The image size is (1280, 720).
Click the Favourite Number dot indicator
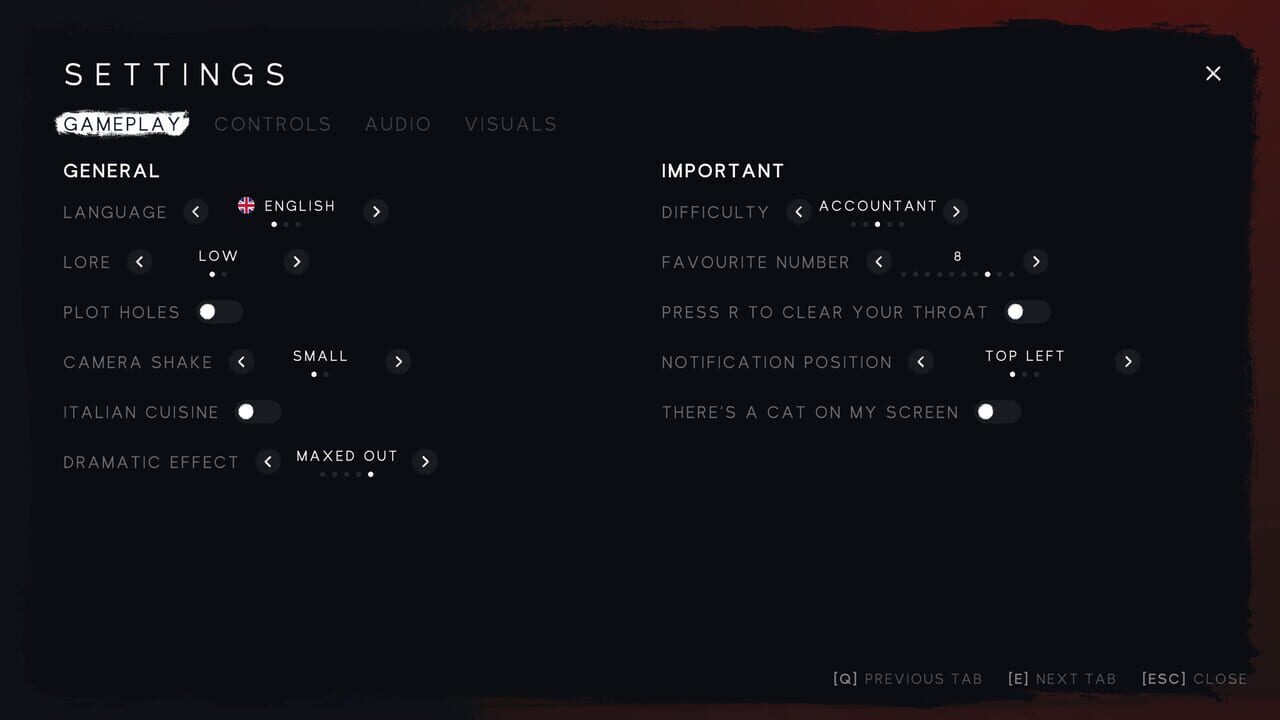[957, 274]
